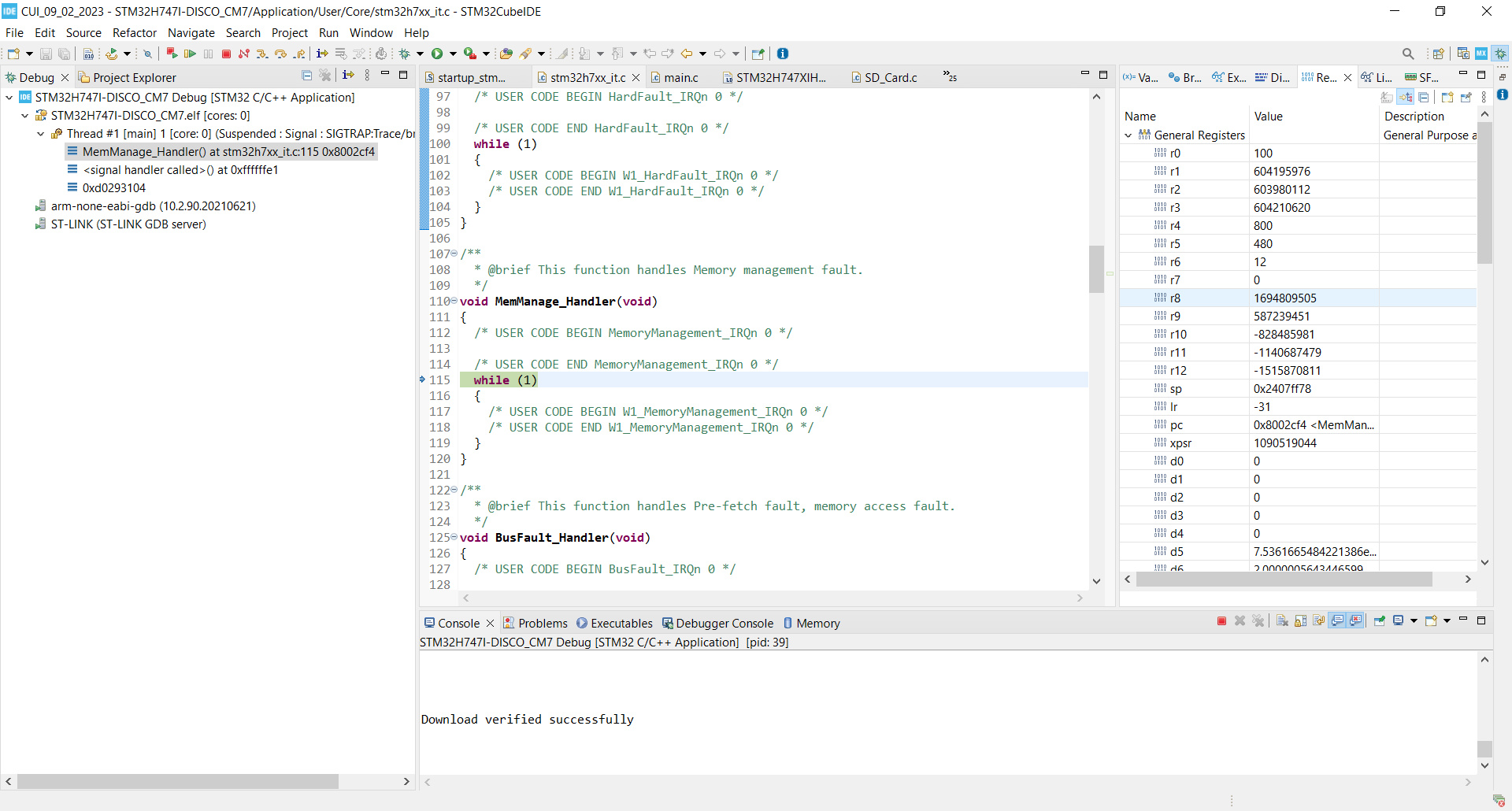Clear the Console with the Clear Console icon
Image resolution: width=1512 pixels, height=811 pixels.
click(1282, 622)
